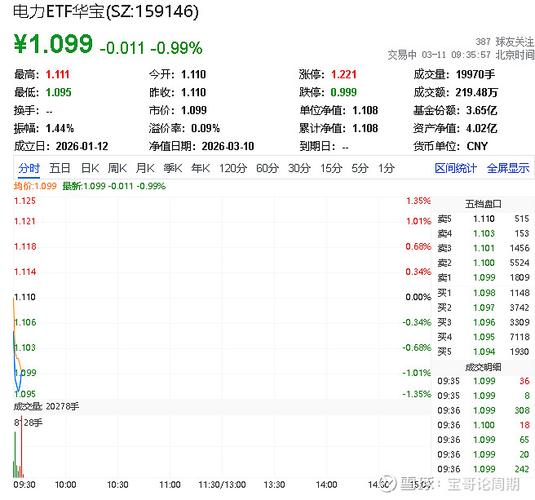Click the ¥1.099 current price

pyautogui.click(x=53, y=44)
